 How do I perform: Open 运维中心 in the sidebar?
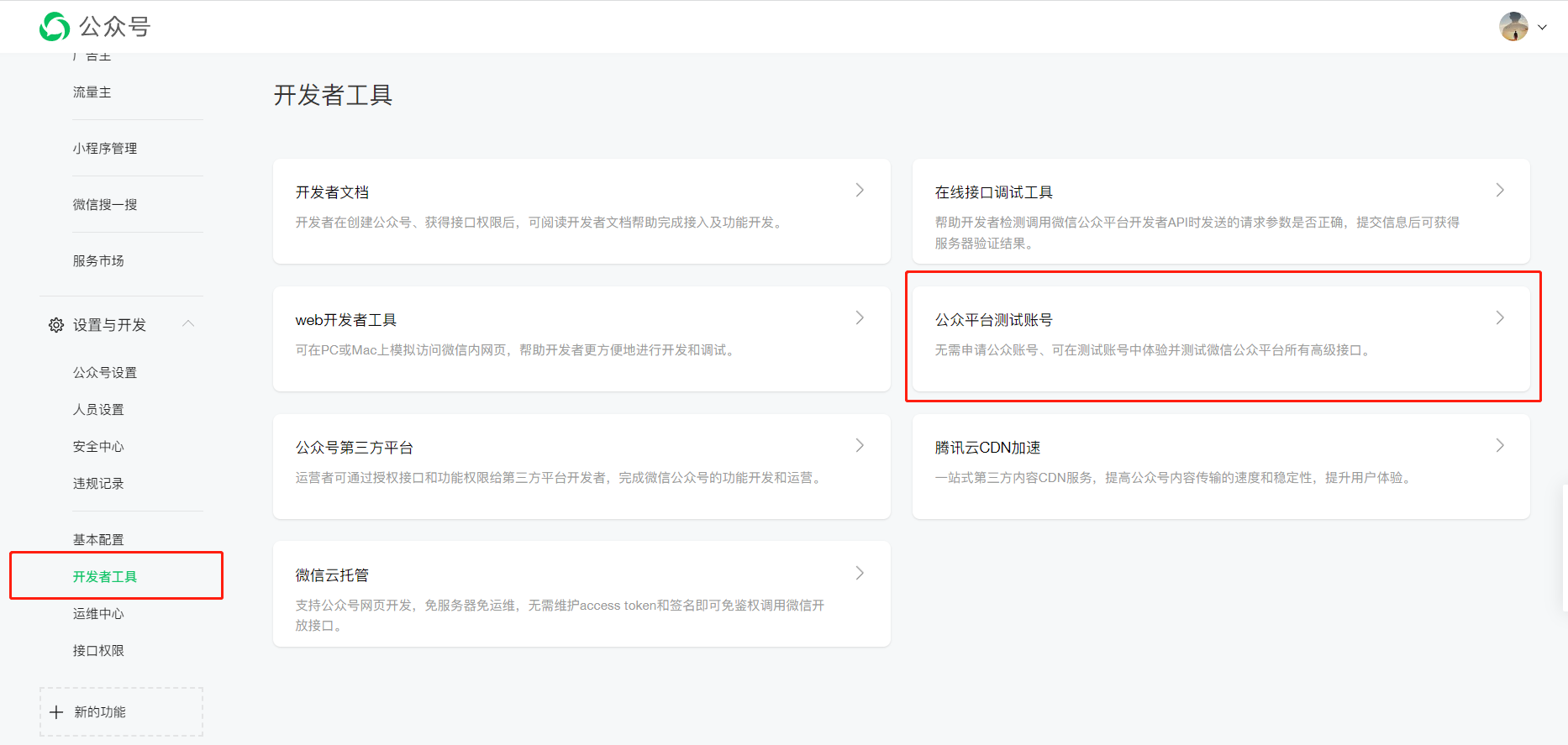tap(98, 614)
